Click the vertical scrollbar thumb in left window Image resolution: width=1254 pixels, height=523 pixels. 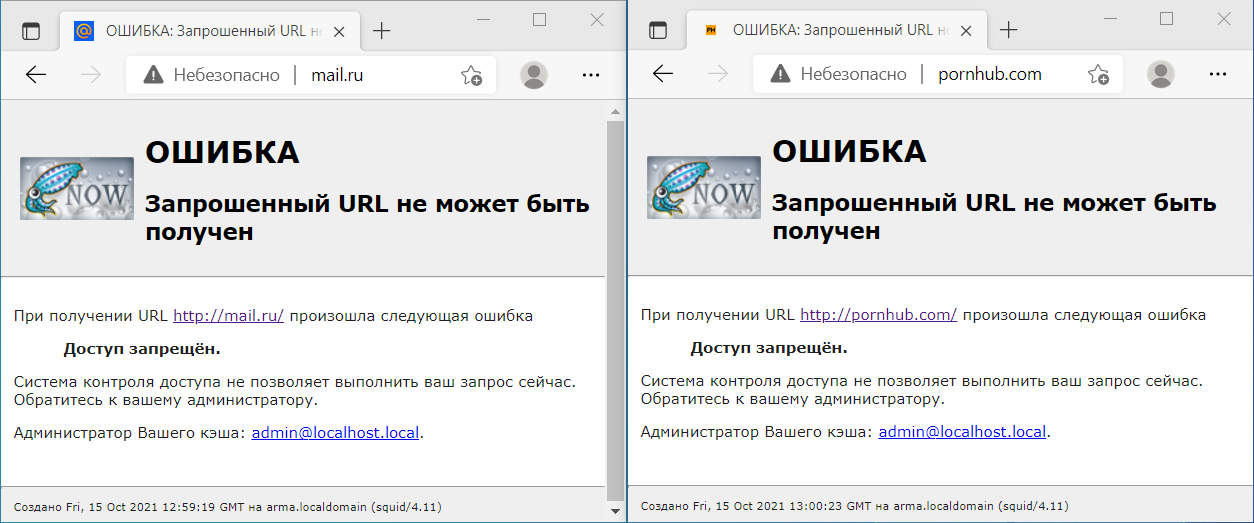click(x=616, y=310)
